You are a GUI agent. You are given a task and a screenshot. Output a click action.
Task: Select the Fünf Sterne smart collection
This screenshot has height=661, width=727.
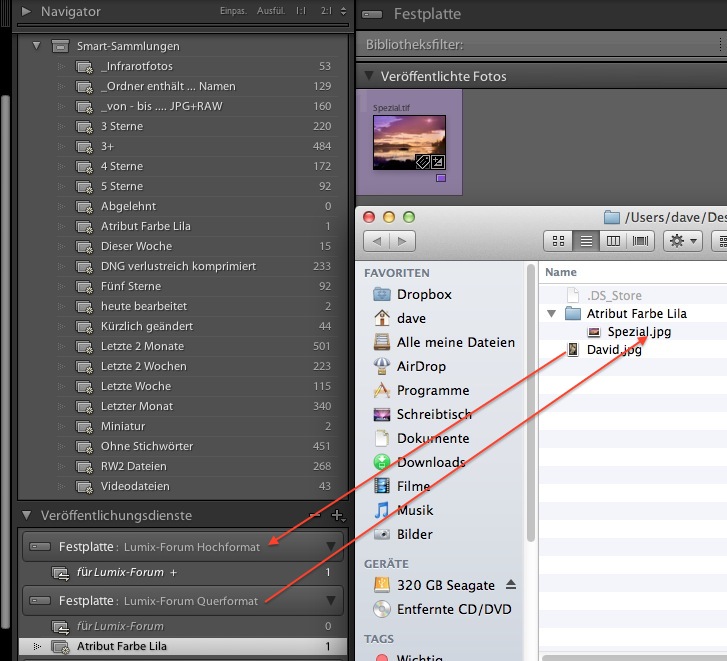(x=130, y=286)
